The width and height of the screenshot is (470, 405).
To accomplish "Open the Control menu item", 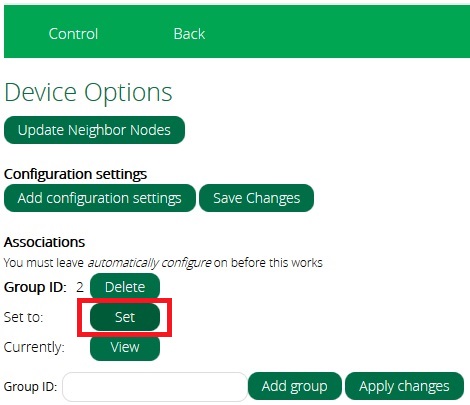I will [x=73, y=34].
